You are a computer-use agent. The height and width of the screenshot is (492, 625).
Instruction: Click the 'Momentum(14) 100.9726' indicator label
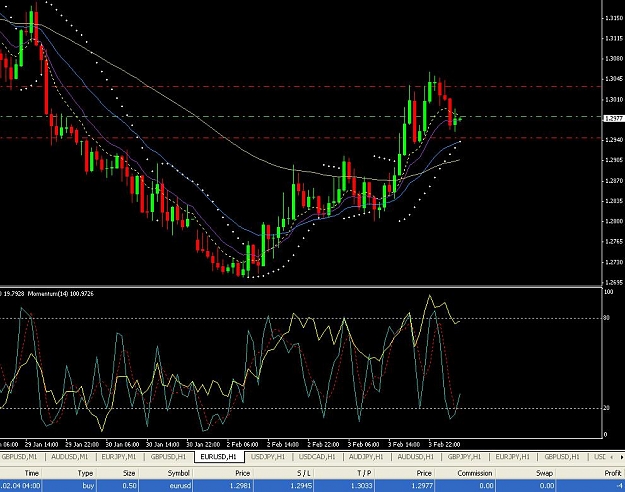coord(61,294)
